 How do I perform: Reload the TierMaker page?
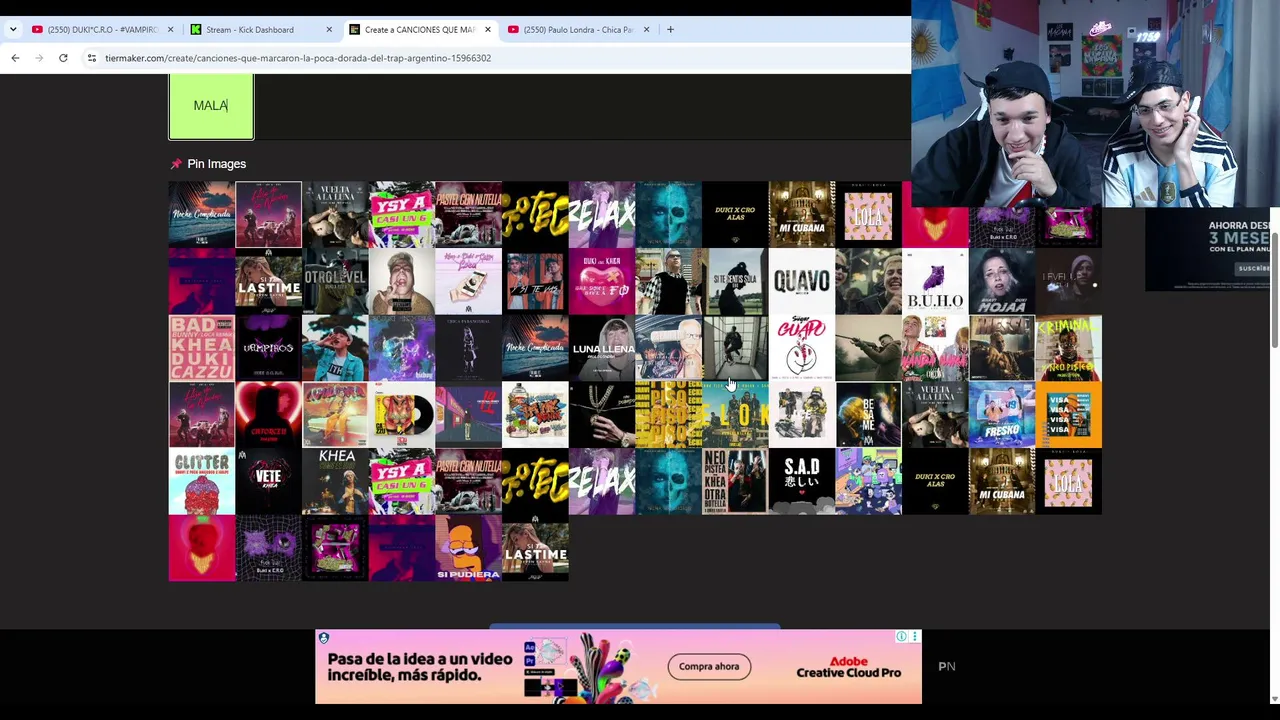63,58
